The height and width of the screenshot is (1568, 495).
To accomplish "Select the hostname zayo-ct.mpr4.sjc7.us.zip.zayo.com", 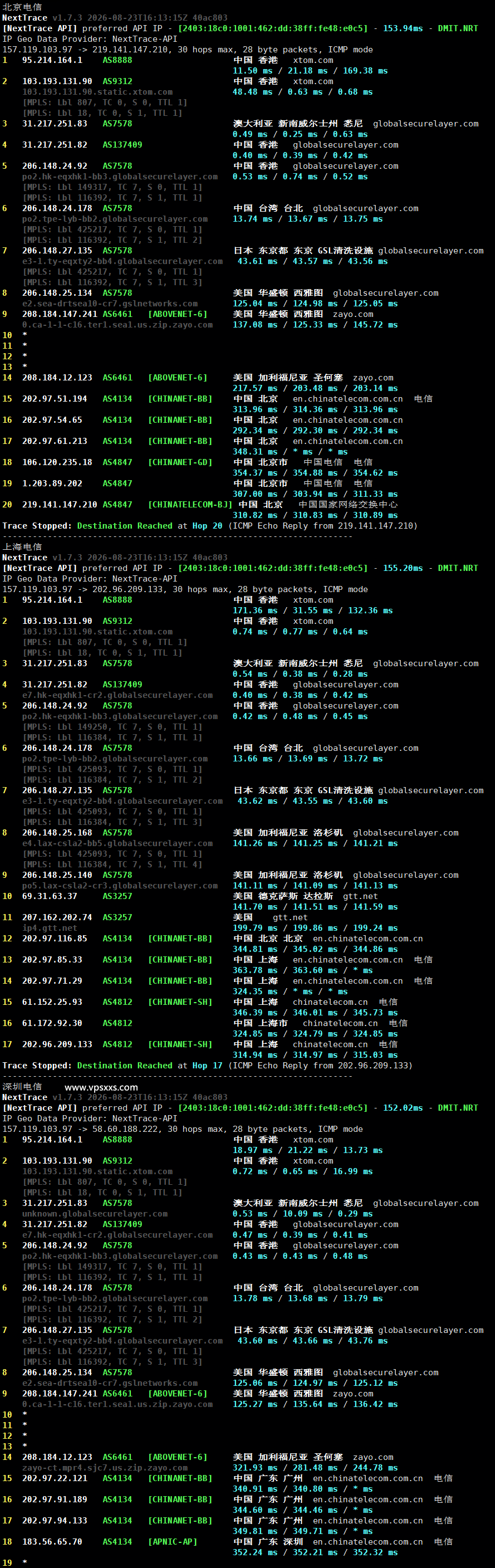I will click(105, 1468).
